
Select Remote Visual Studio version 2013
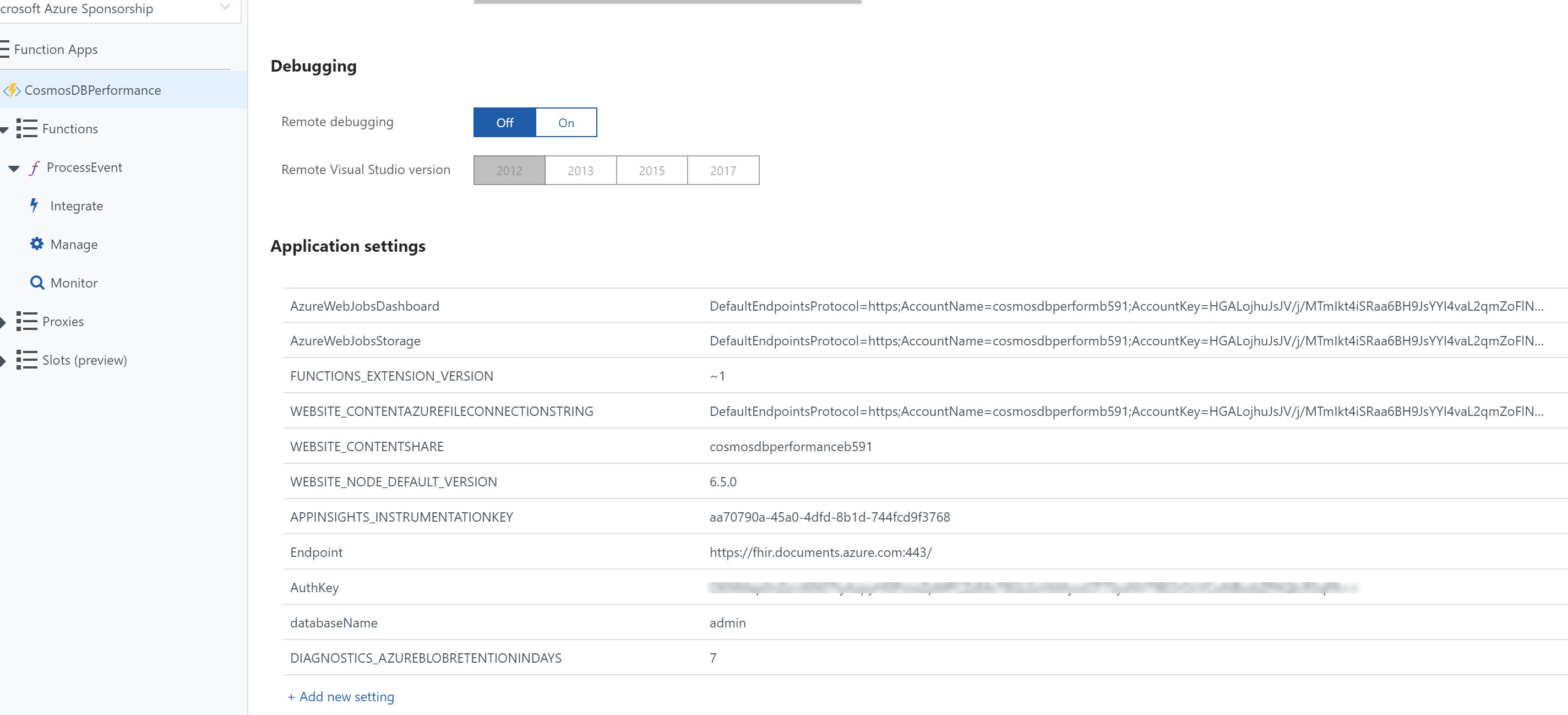[579, 170]
